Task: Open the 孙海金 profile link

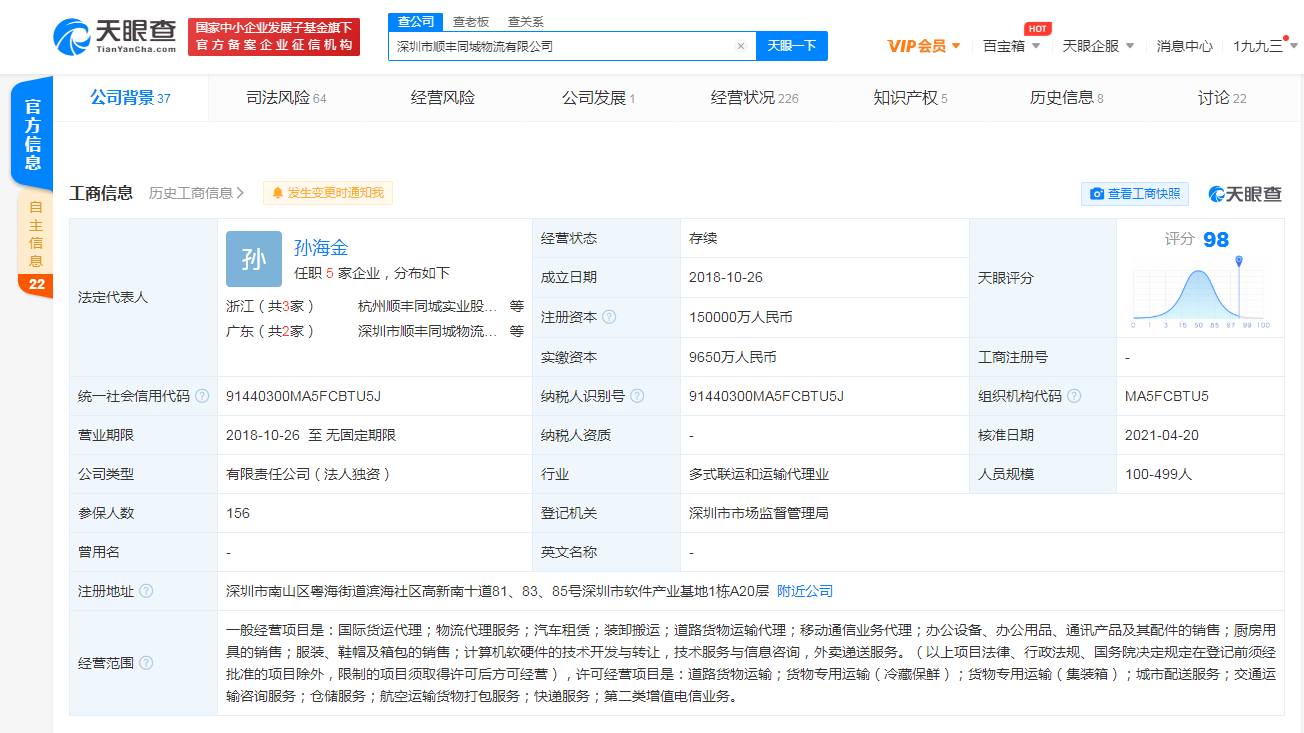Action: click(320, 247)
